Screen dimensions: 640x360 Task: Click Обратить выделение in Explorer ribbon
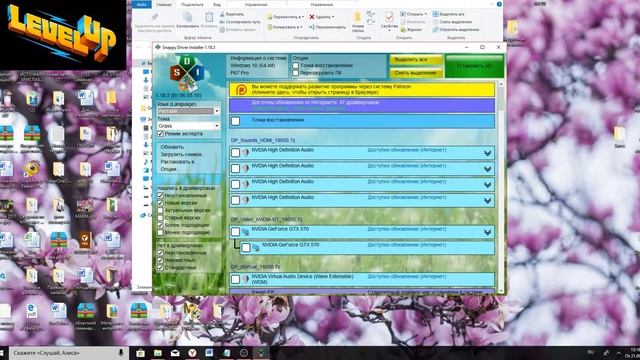456,30
